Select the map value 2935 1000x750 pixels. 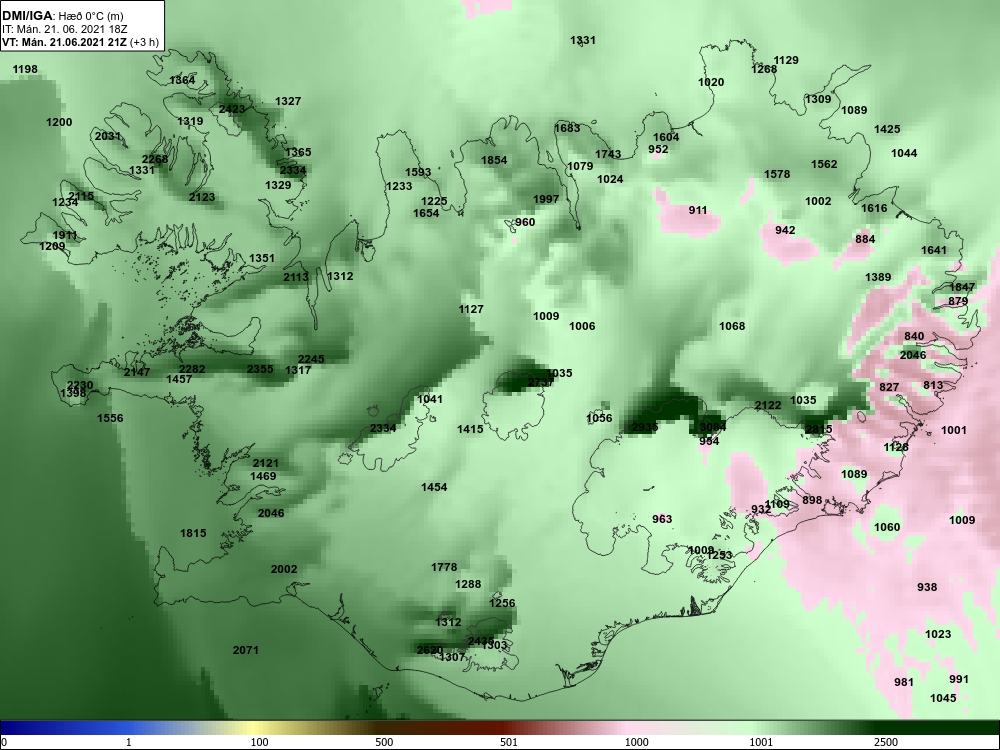point(644,427)
